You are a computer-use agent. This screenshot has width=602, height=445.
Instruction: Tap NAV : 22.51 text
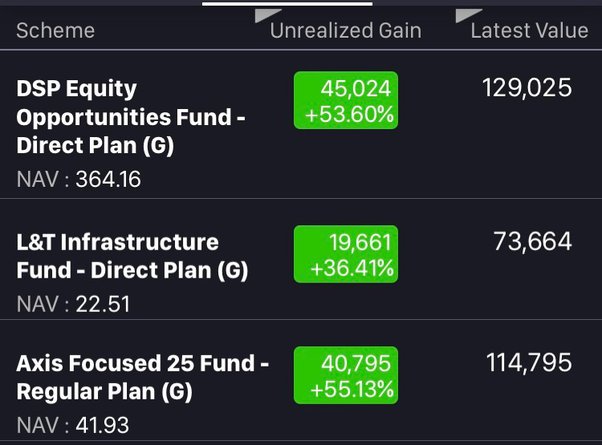pos(73,303)
